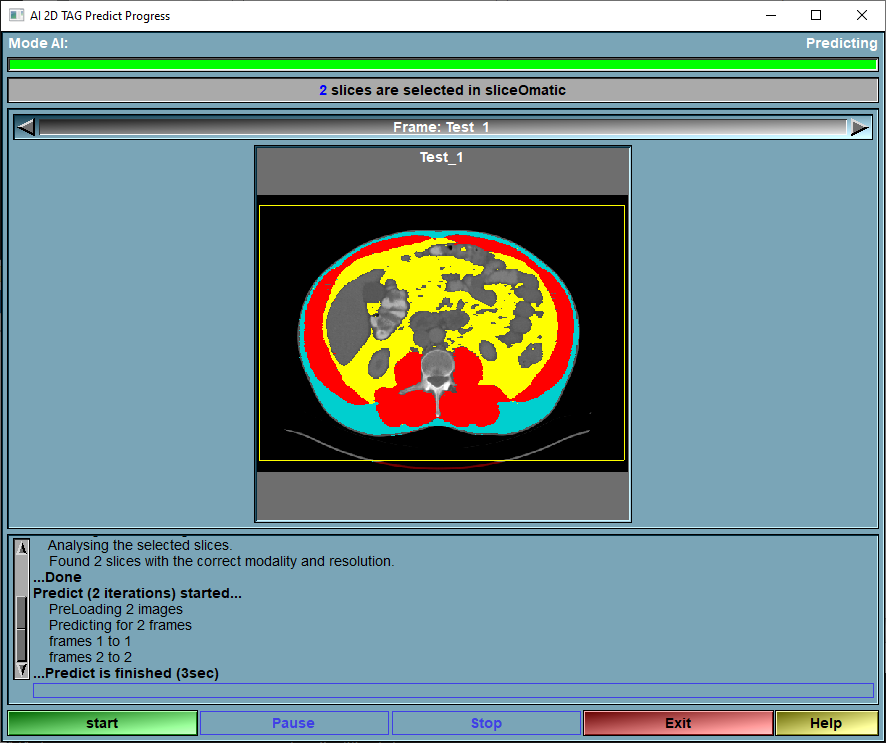Click the 'Analysing the selected slices.' log line
The height and width of the screenshot is (743, 886).
tap(140, 545)
